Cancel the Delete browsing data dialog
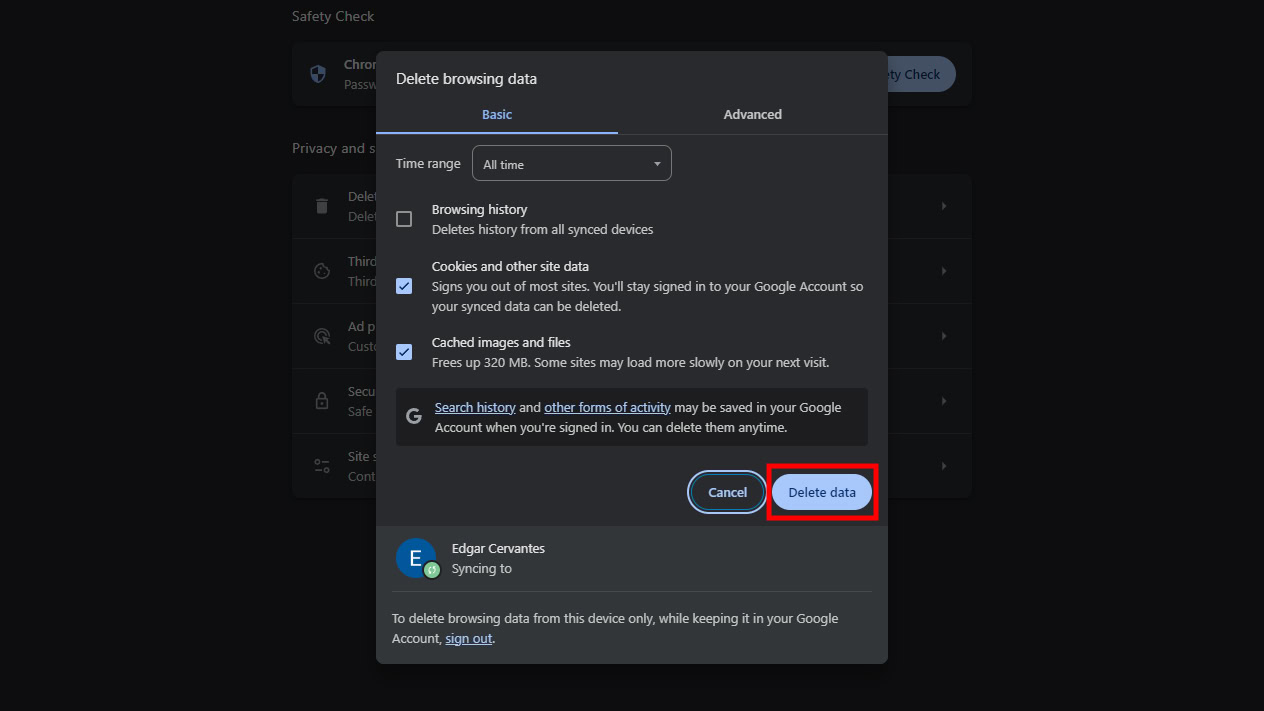Screen dimensions: 1264x711 (727, 492)
